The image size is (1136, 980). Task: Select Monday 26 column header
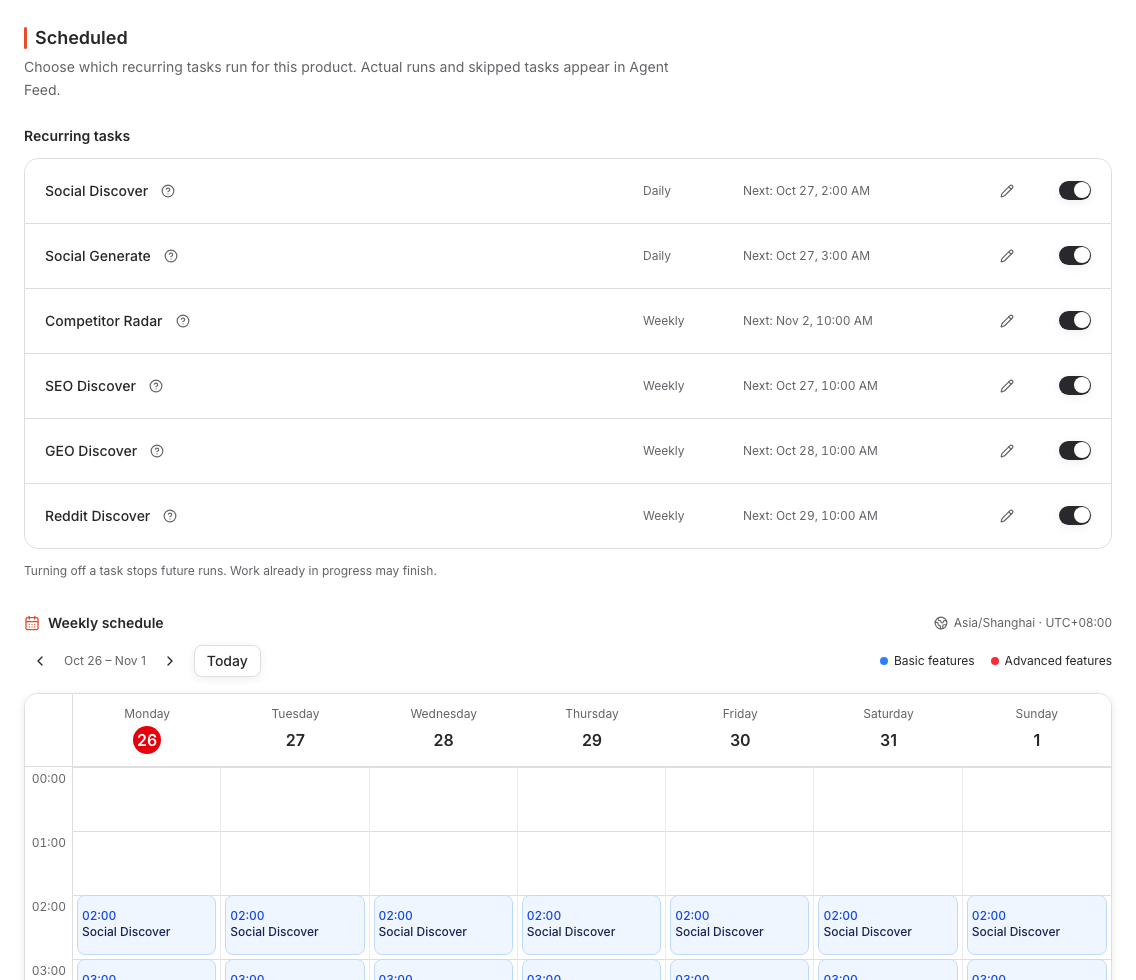[147, 730]
